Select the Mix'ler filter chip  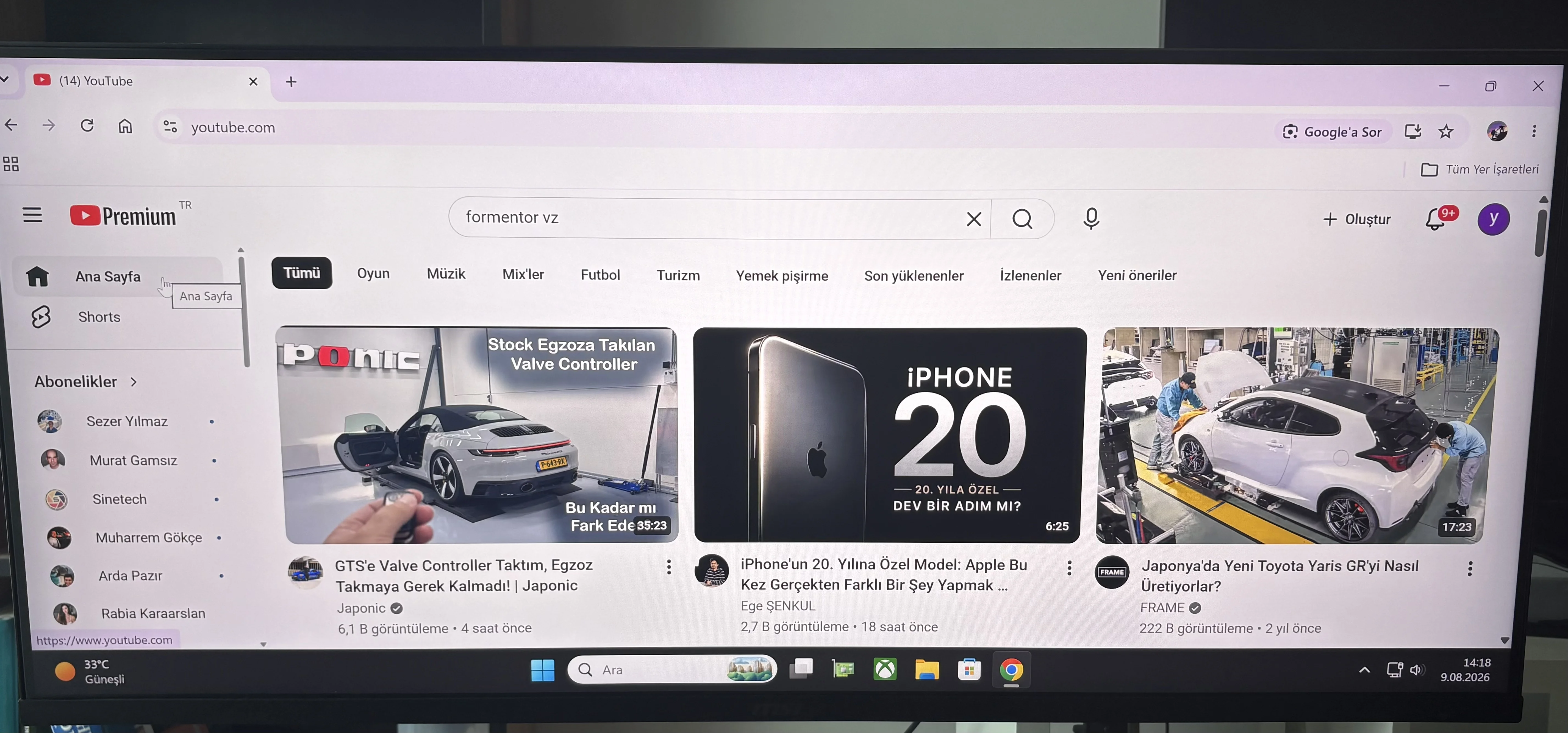pos(523,274)
